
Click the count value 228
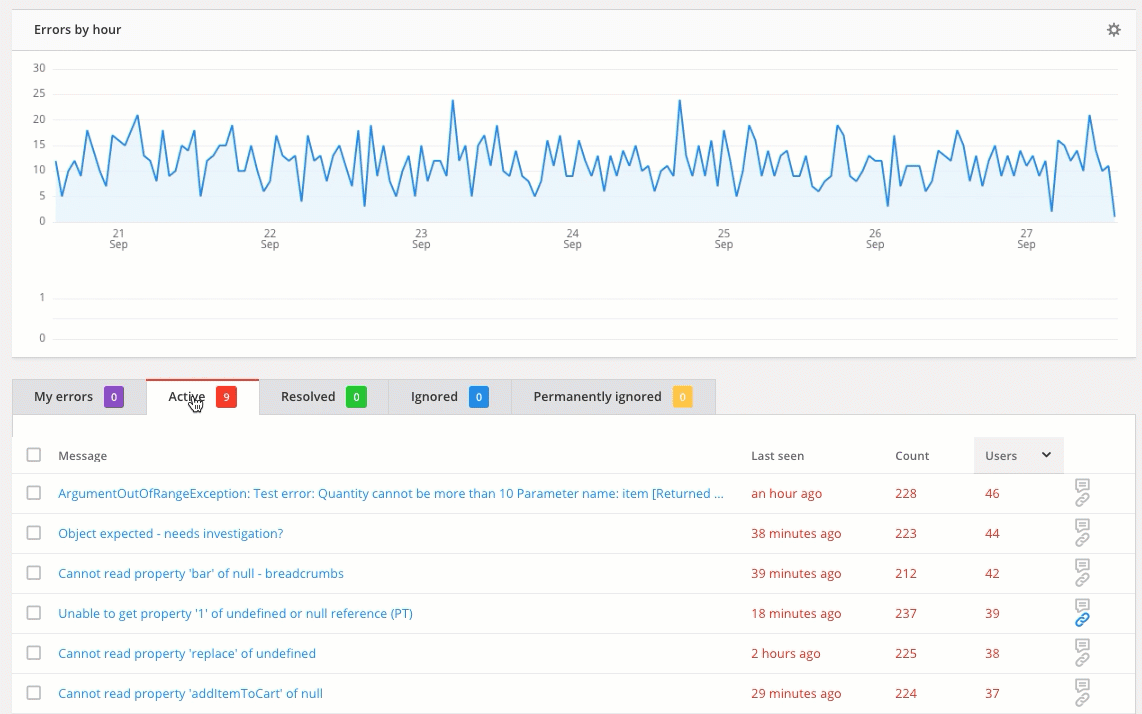906,493
